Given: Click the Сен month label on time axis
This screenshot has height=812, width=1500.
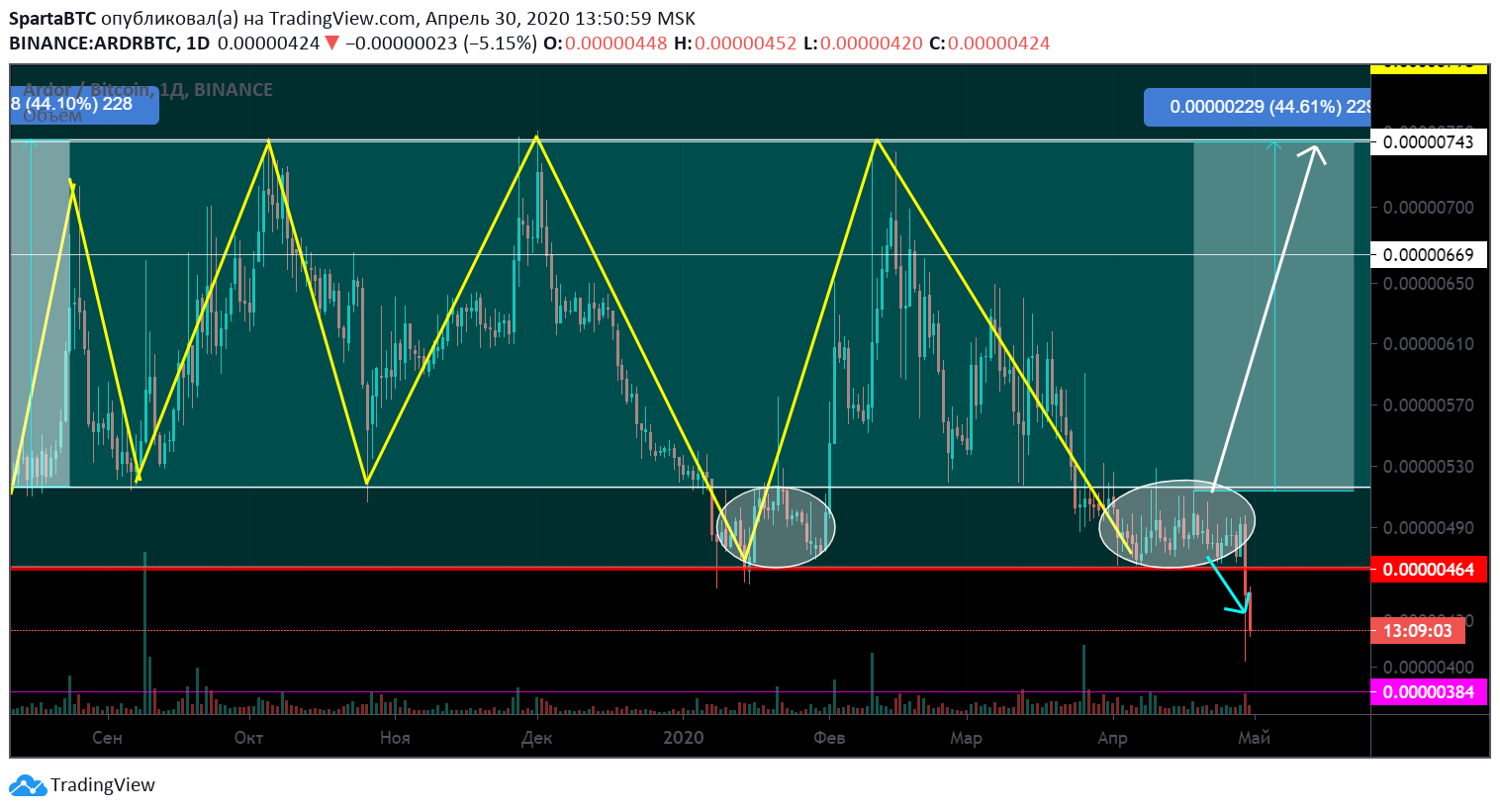Looking at the screenshot, I should tap(107, 738).
